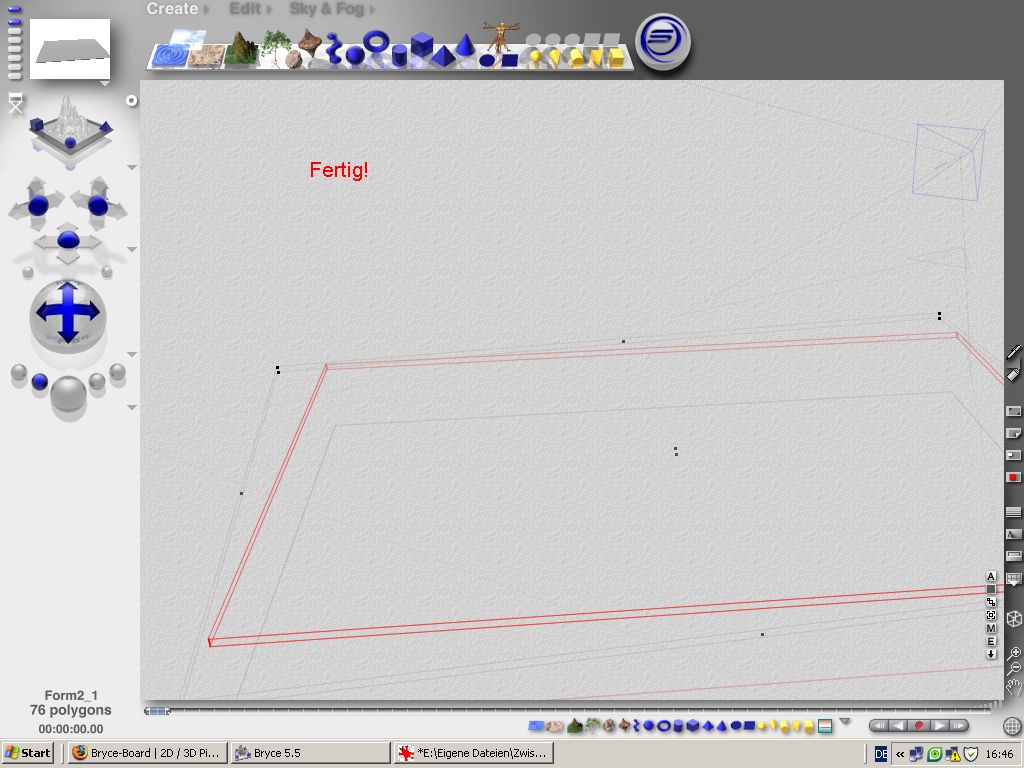Create a metaball object
Image resolution: width=1024 pixels, height=768 pixels.
pyautogui.click(x=334, y=48)
